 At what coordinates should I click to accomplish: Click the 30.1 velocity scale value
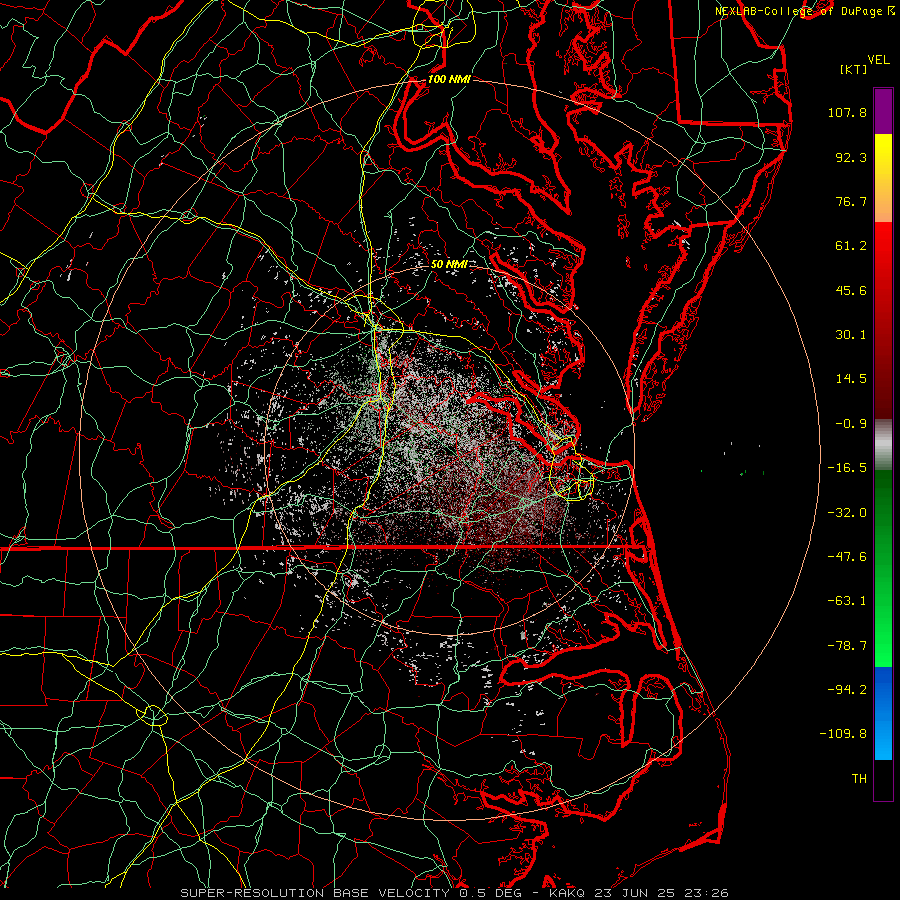click(851, 335)
